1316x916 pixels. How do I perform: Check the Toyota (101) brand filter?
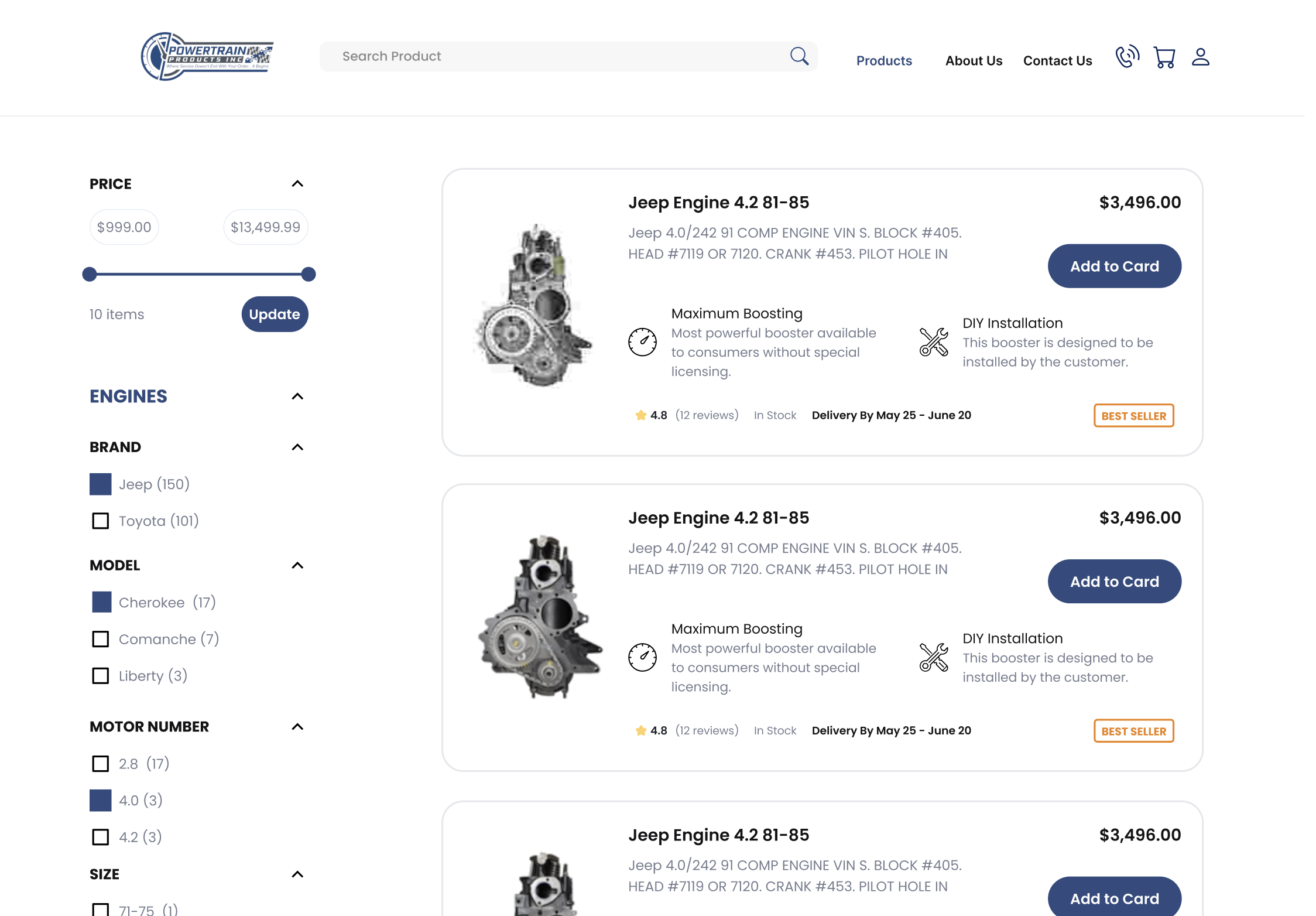101,521
